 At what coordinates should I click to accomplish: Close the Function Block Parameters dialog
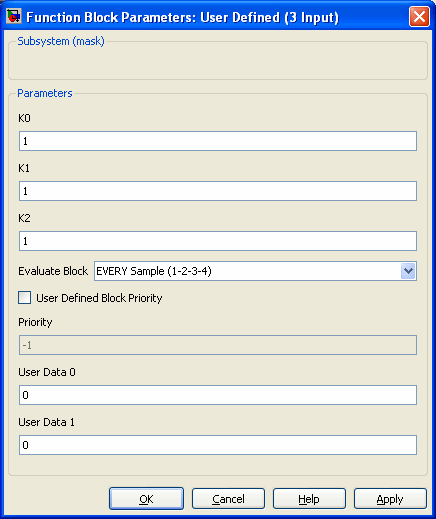[x=419, y=16]
